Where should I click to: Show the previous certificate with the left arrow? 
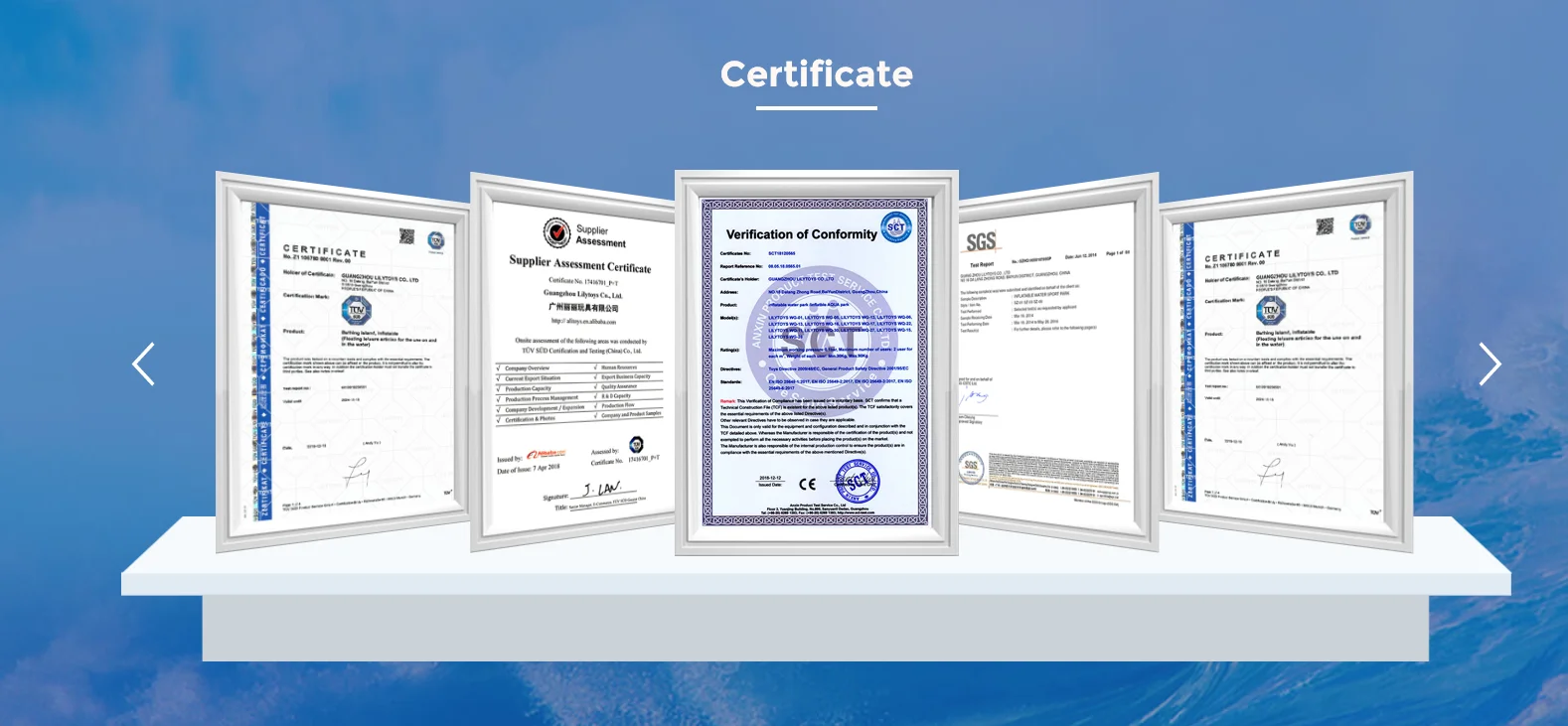click(144, 364)
